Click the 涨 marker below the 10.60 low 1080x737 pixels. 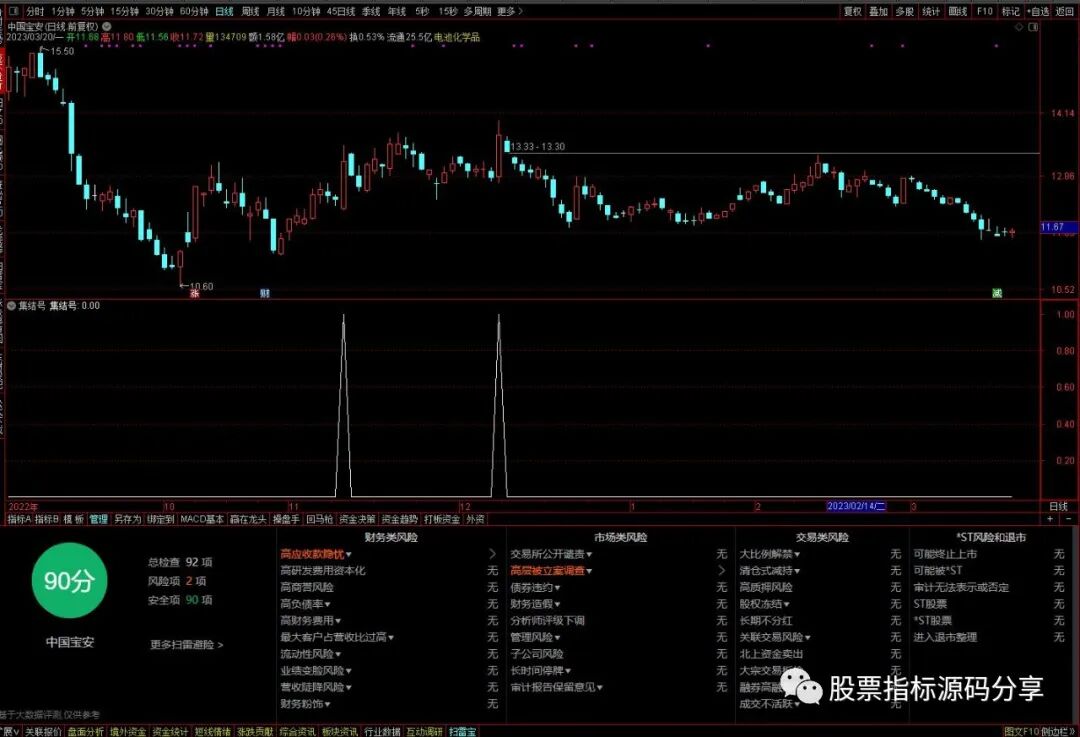[x=195, y=293]
